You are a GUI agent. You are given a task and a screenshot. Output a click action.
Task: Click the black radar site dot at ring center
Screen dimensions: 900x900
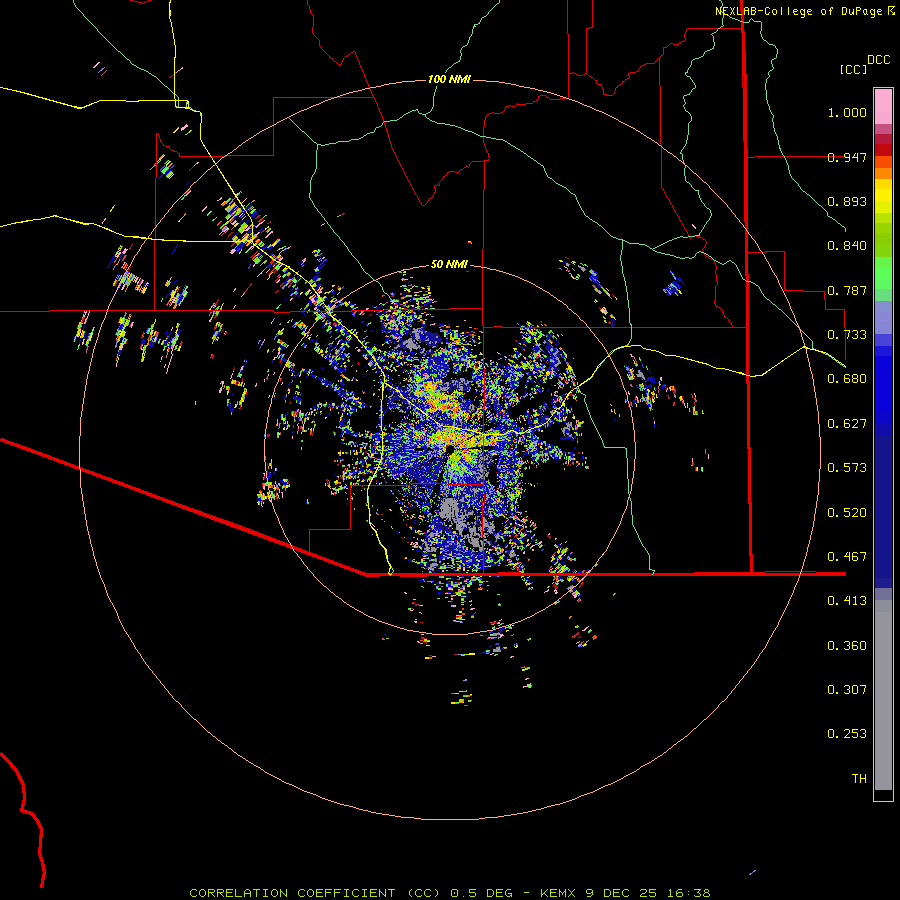(x=449, y=448)
